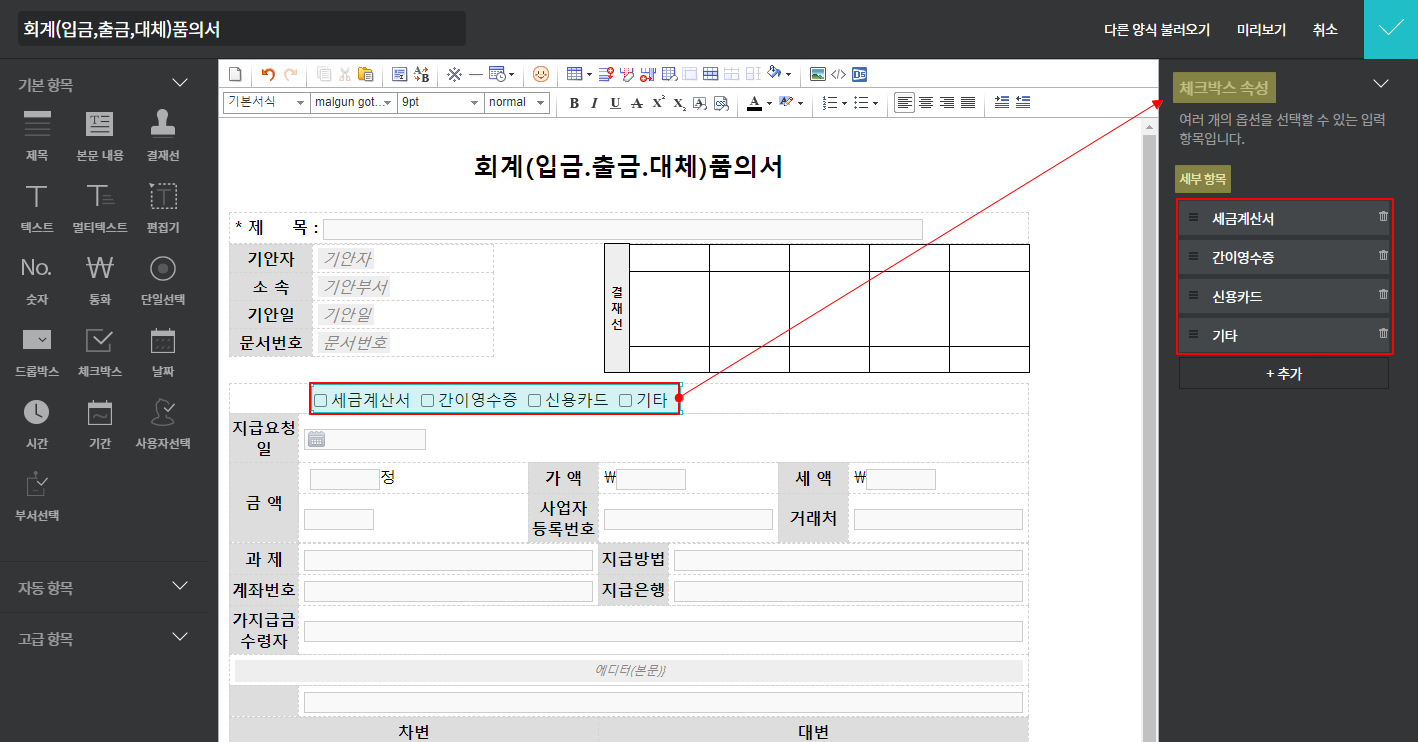
Task: Insert an emoticon using the smiley icon
Action: [540, 74]
